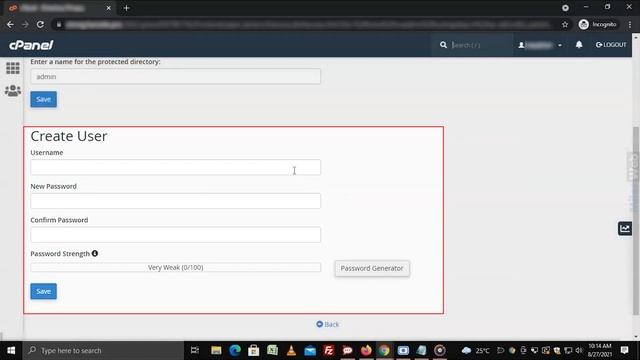Open Task View from taskbar
Screen dimensions: 640x360
pos(195,350)
